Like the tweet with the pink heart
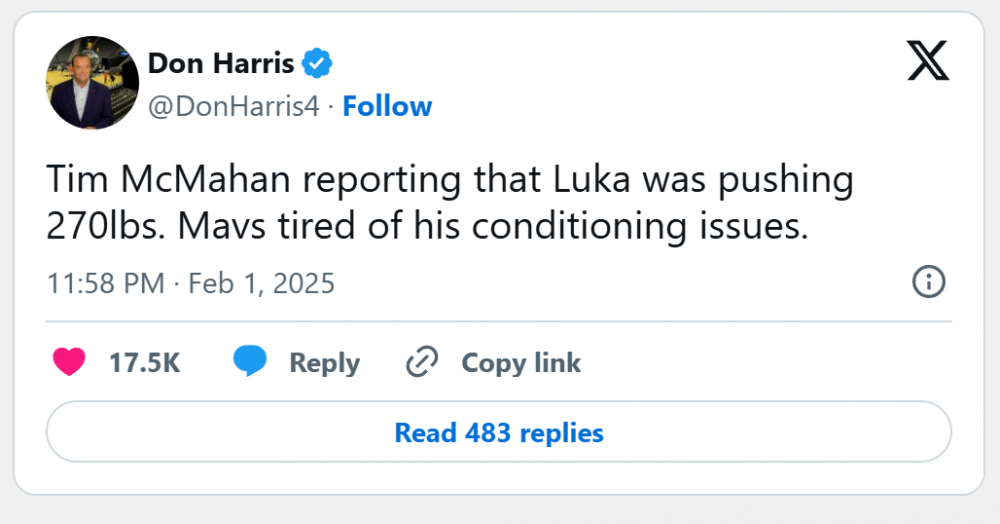 coord(69,362)
